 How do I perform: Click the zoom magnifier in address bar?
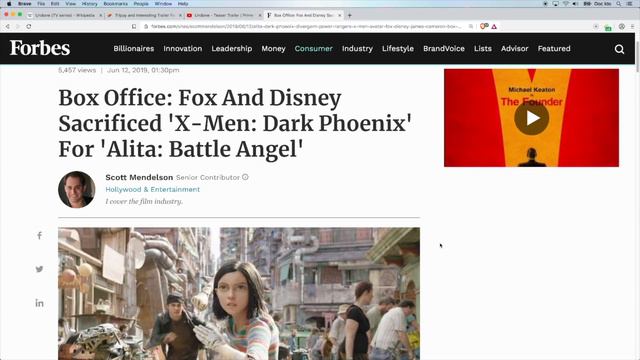[x=471, y=27]
